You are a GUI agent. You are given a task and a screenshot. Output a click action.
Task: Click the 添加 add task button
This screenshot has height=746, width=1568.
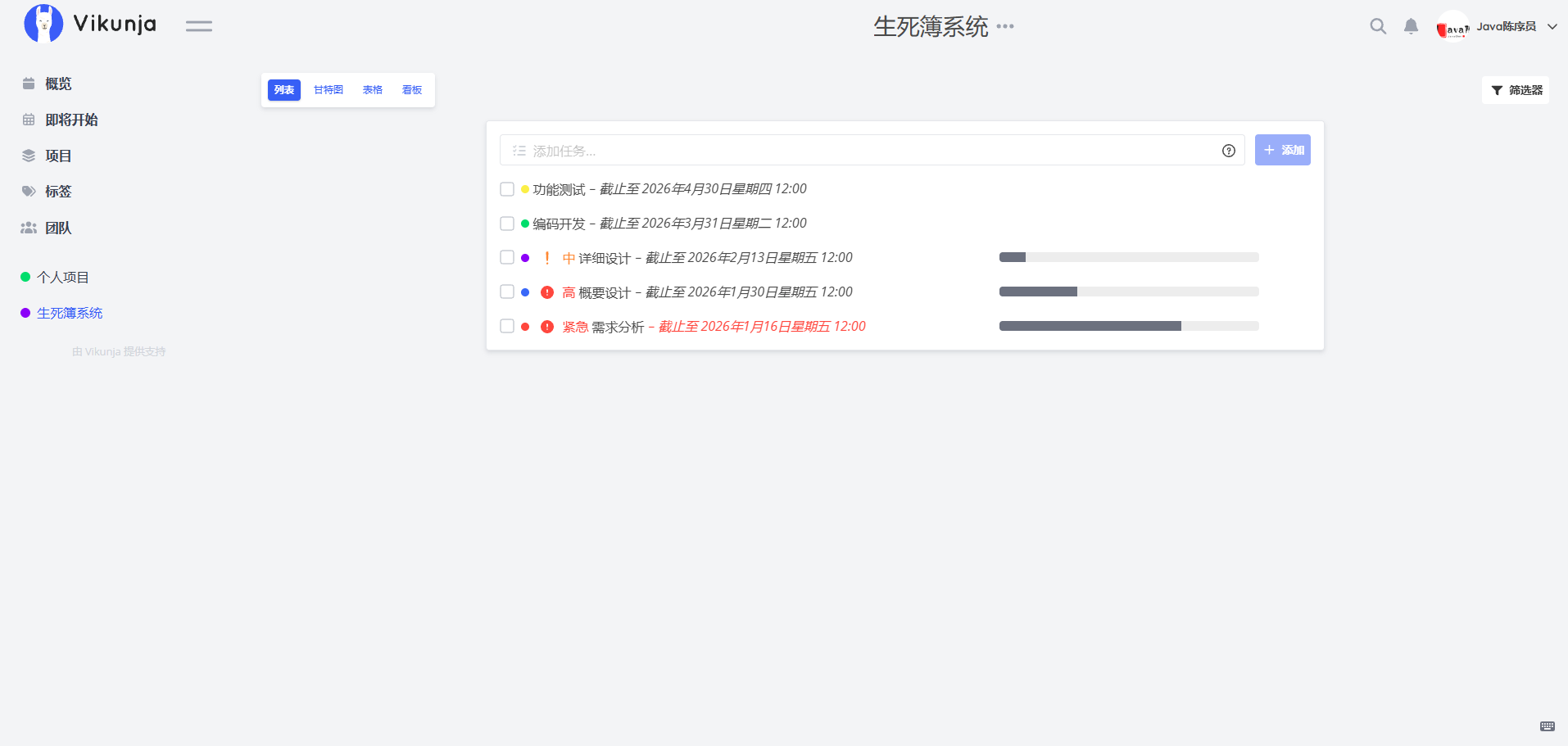point(1282,150)
